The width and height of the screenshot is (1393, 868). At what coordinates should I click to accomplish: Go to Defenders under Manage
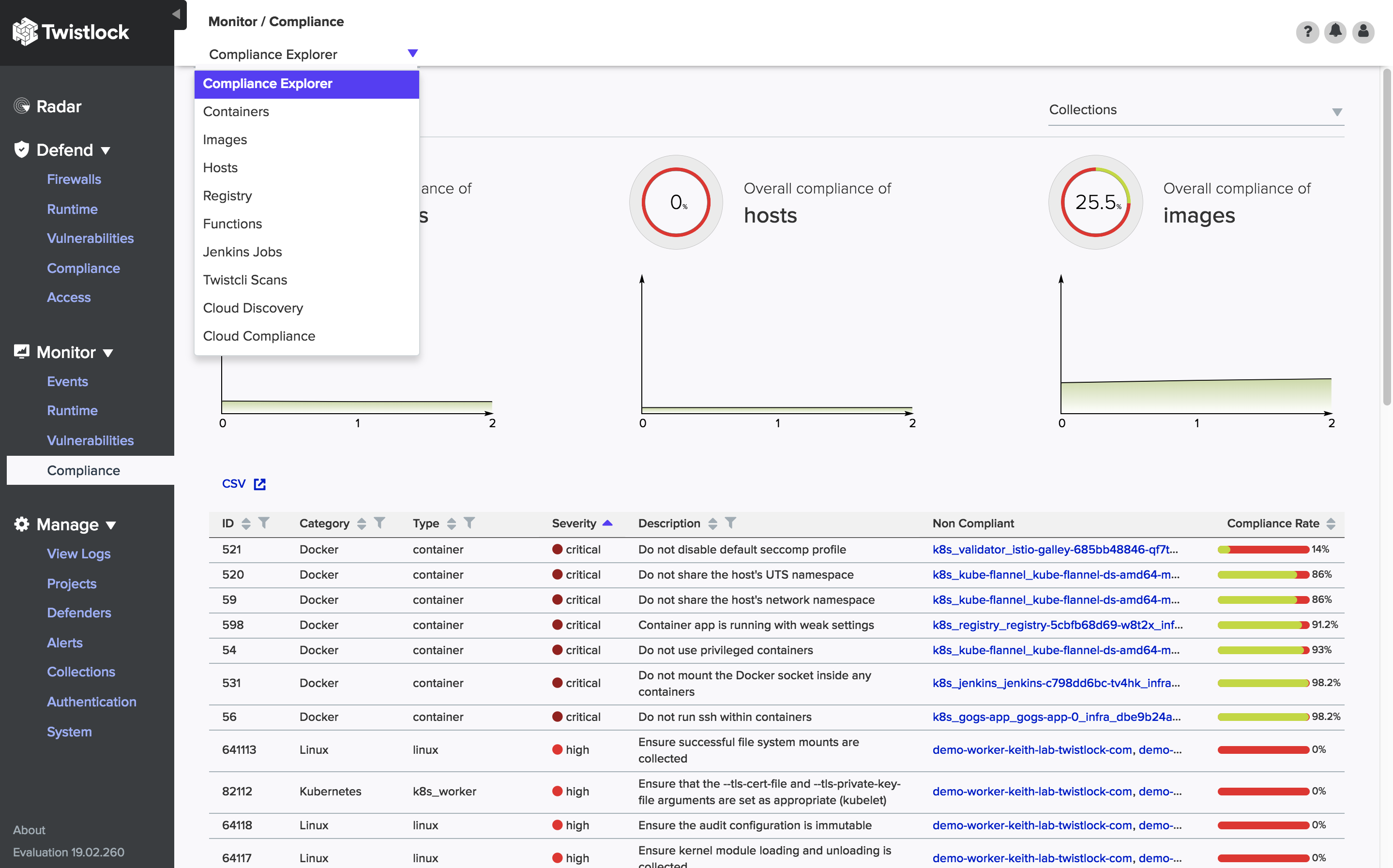click(x=79, y=613)
